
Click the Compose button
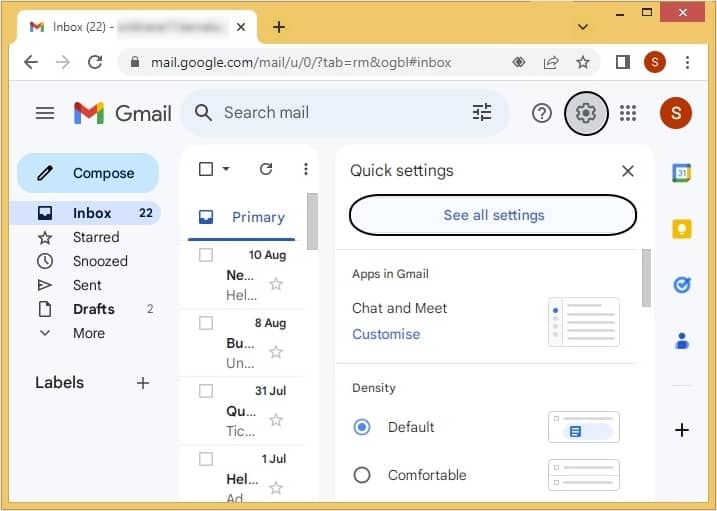click(x=88, y=173)
